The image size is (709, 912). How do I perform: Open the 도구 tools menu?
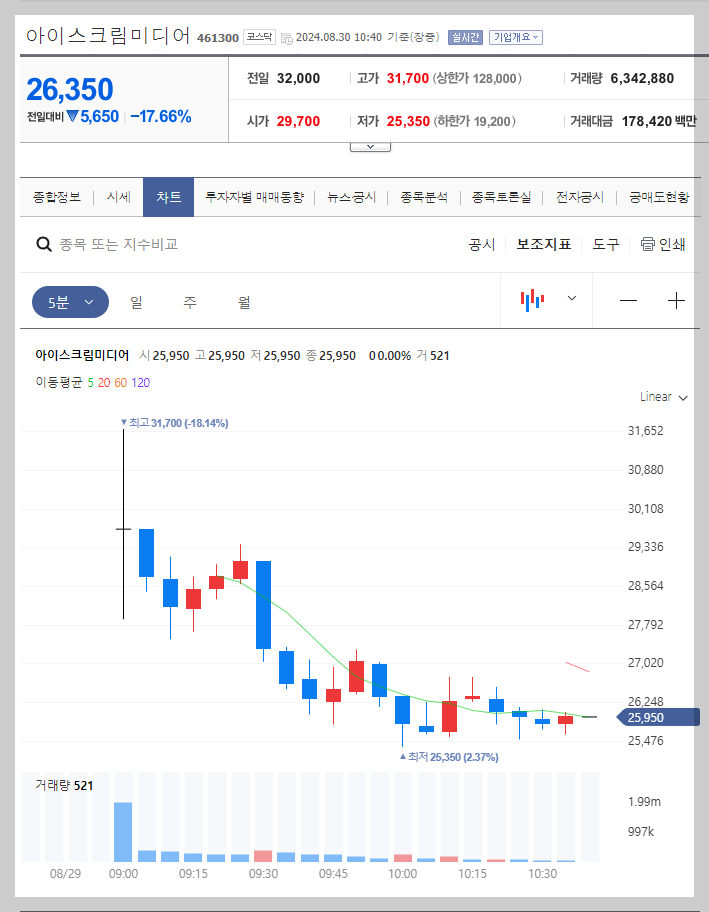pos(604,243)
